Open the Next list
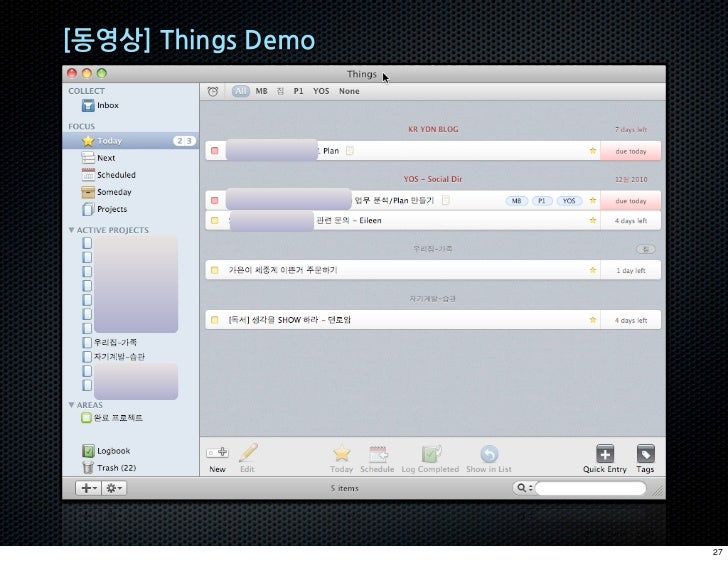This screenshot has width=728, height=561. tap(98, 158)
